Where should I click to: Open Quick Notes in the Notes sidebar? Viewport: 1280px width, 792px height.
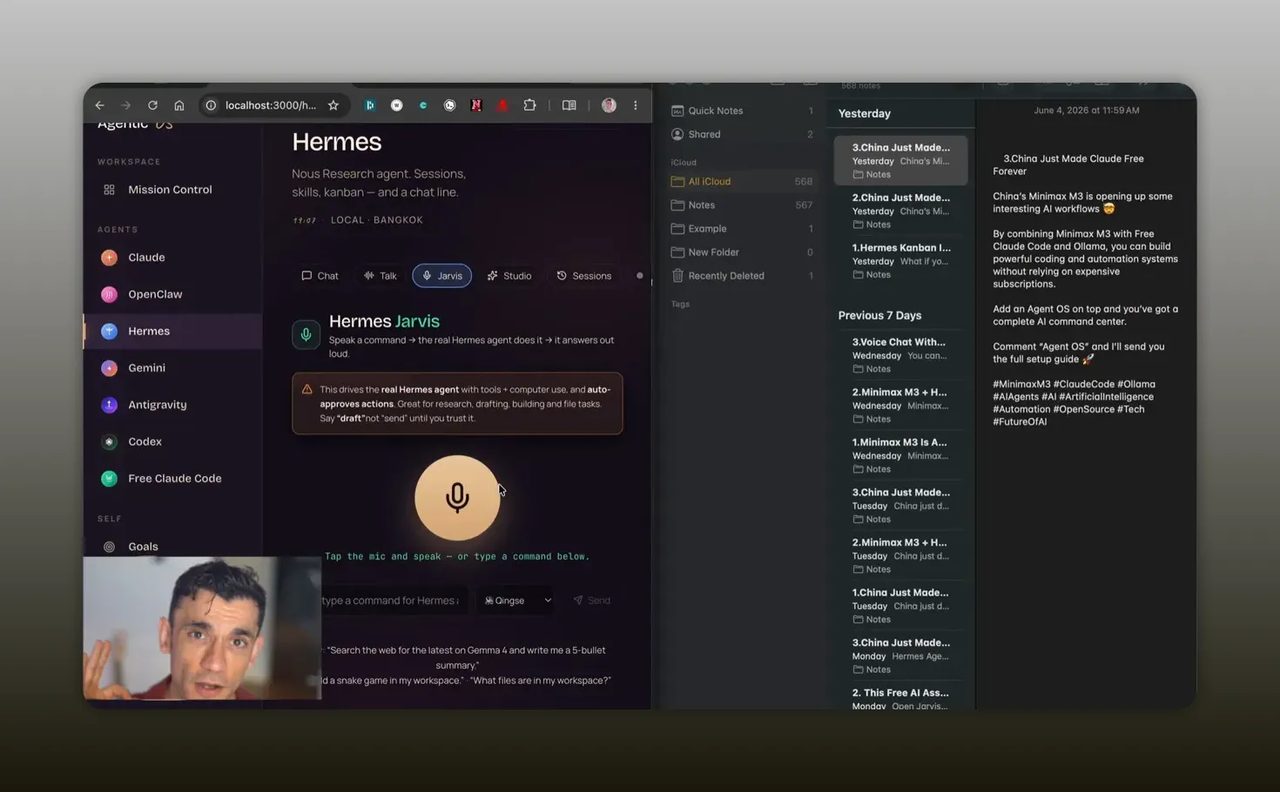click(x=742, y=111)
